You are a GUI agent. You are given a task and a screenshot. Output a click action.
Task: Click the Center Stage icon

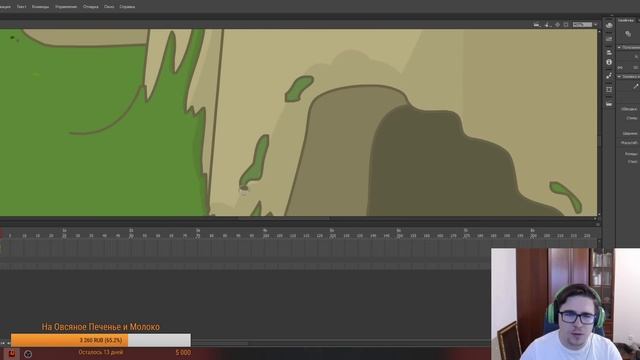coord(558,25)
